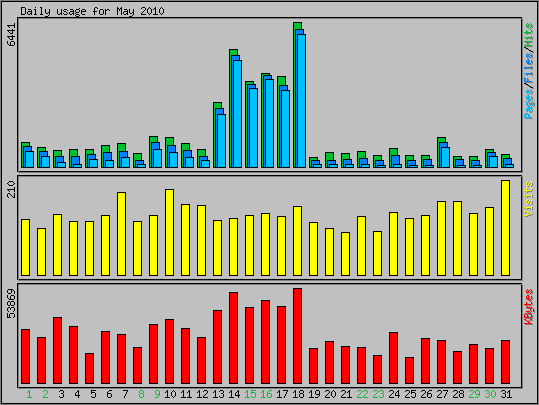Click day label 6 on the x-axis
Image resolution: width=539 pixels, height=405 pixels.
coord(109,394)
